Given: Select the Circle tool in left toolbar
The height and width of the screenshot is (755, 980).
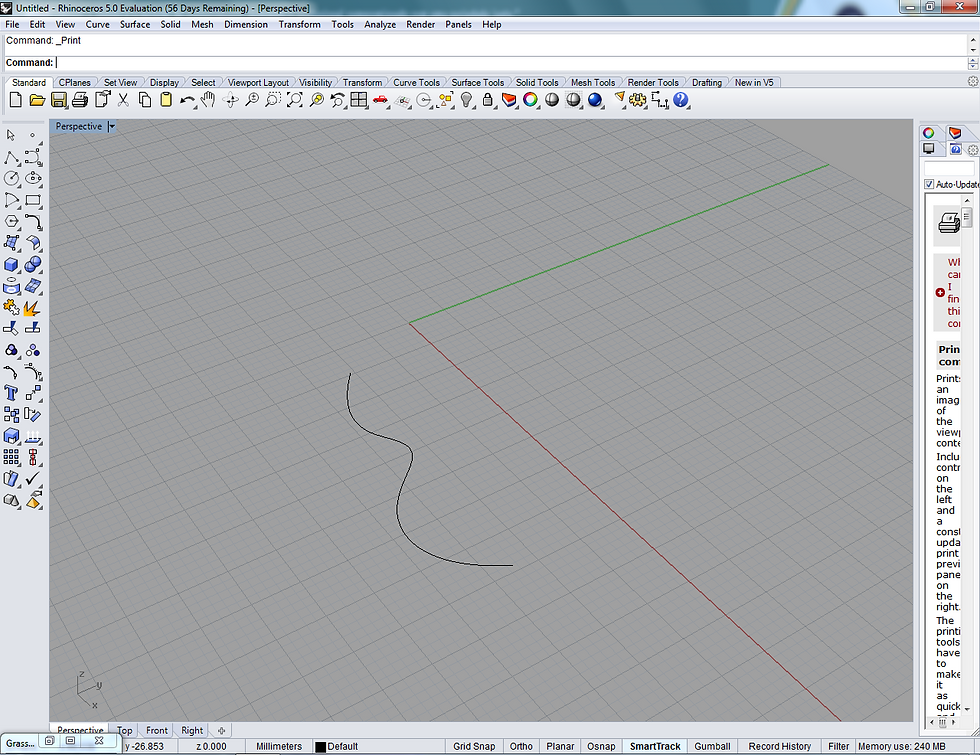Looking at the screenshot, I should 11,178.
